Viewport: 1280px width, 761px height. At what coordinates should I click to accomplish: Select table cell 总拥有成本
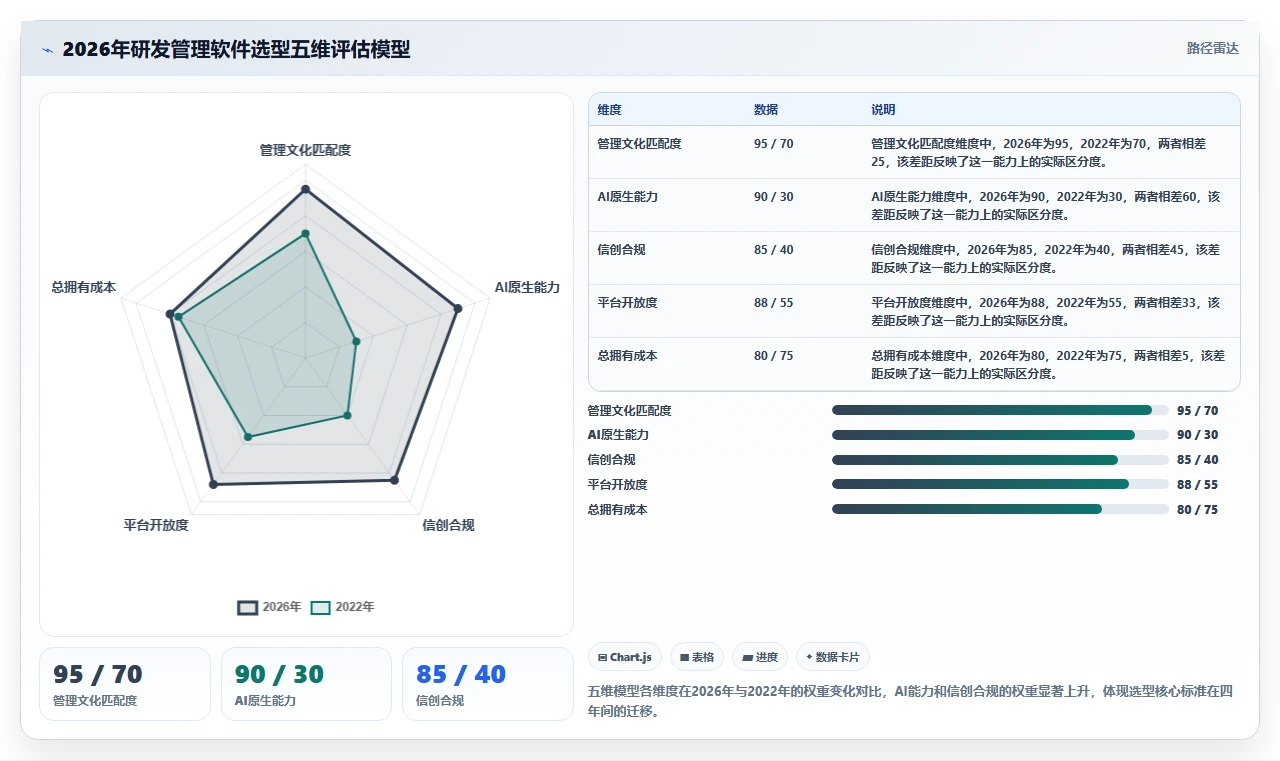pyautogui.click(x=628, y=356)
